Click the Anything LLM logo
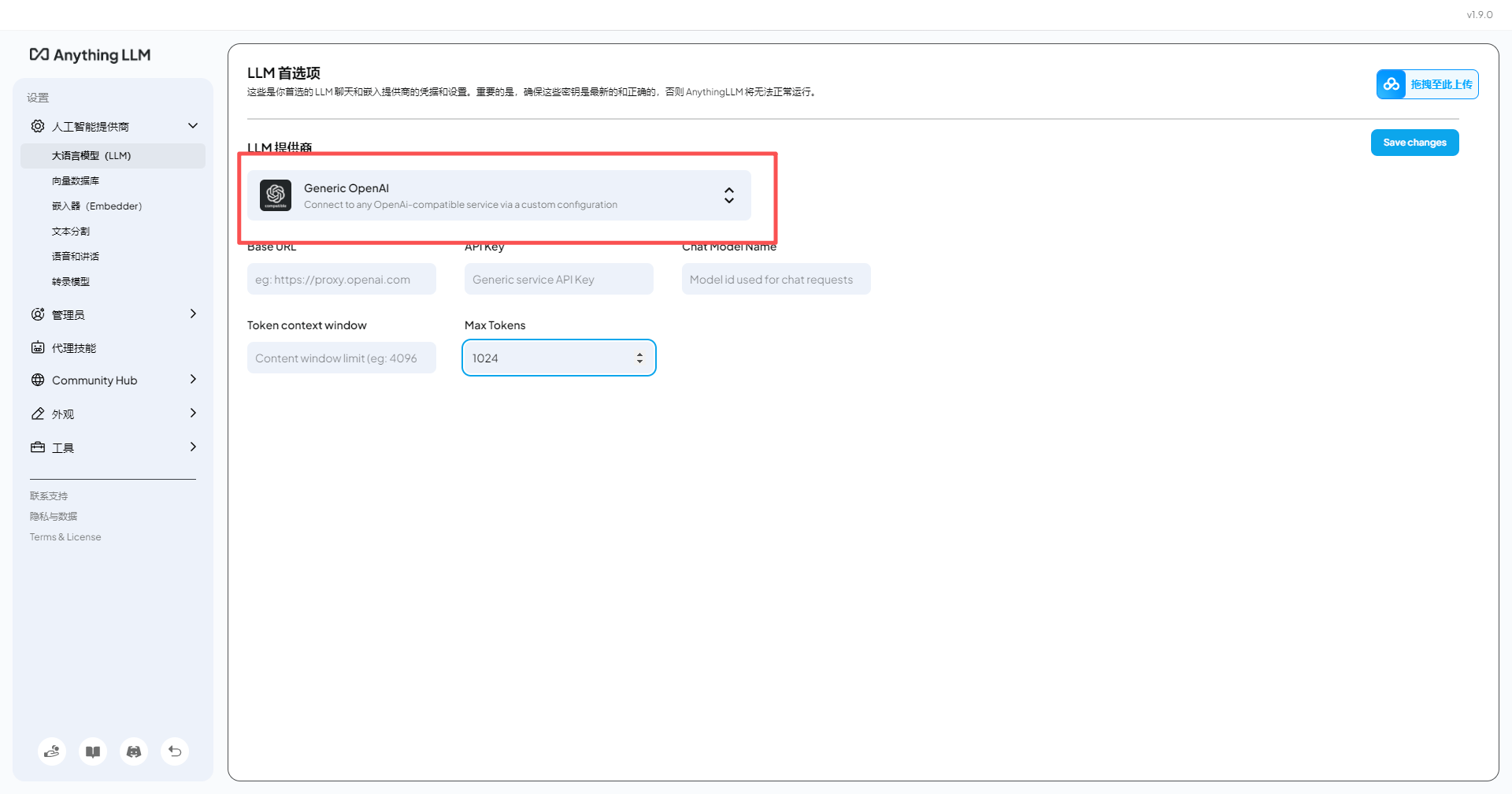 pos(90,54)
